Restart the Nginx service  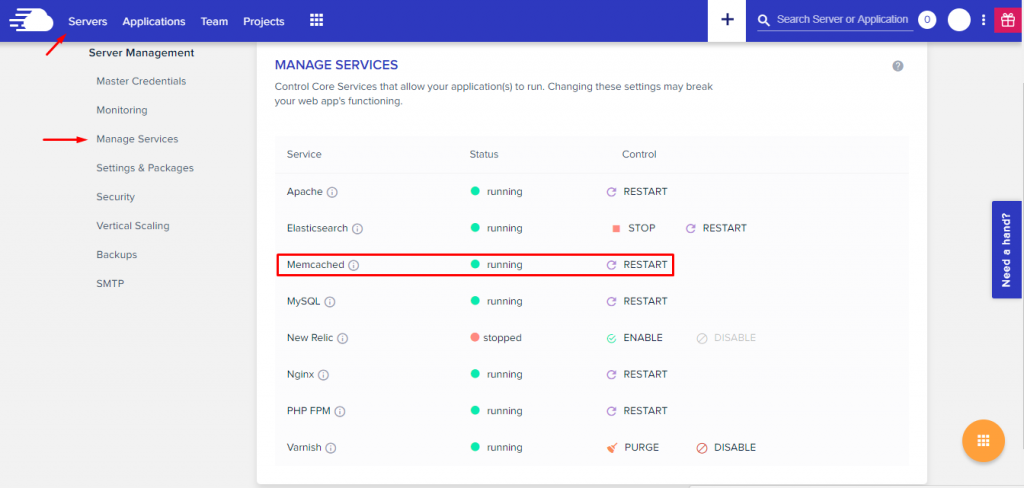(x=637, y=374)
